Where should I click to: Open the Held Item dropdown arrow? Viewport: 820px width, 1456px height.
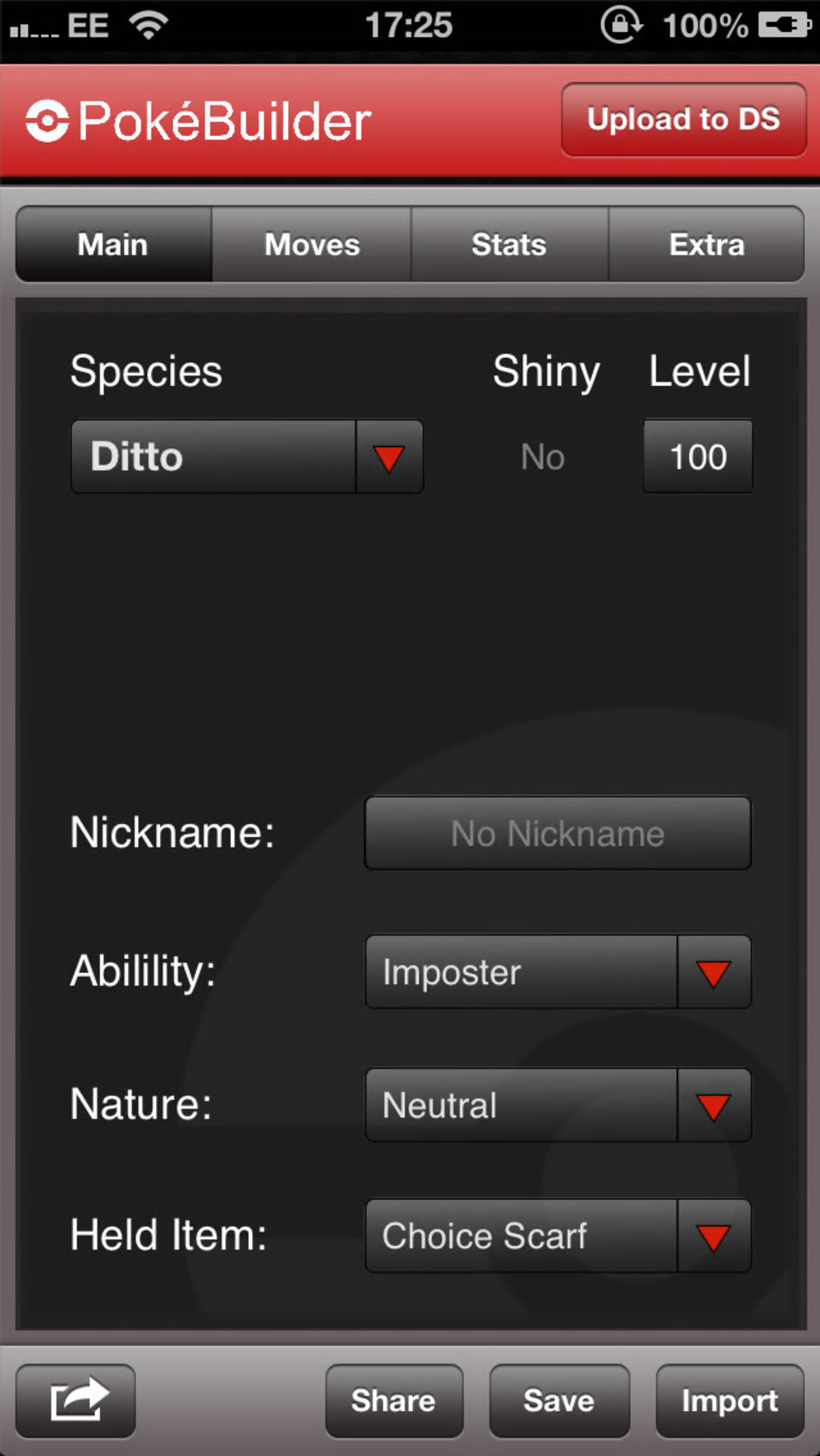[x=713, y=1237]
